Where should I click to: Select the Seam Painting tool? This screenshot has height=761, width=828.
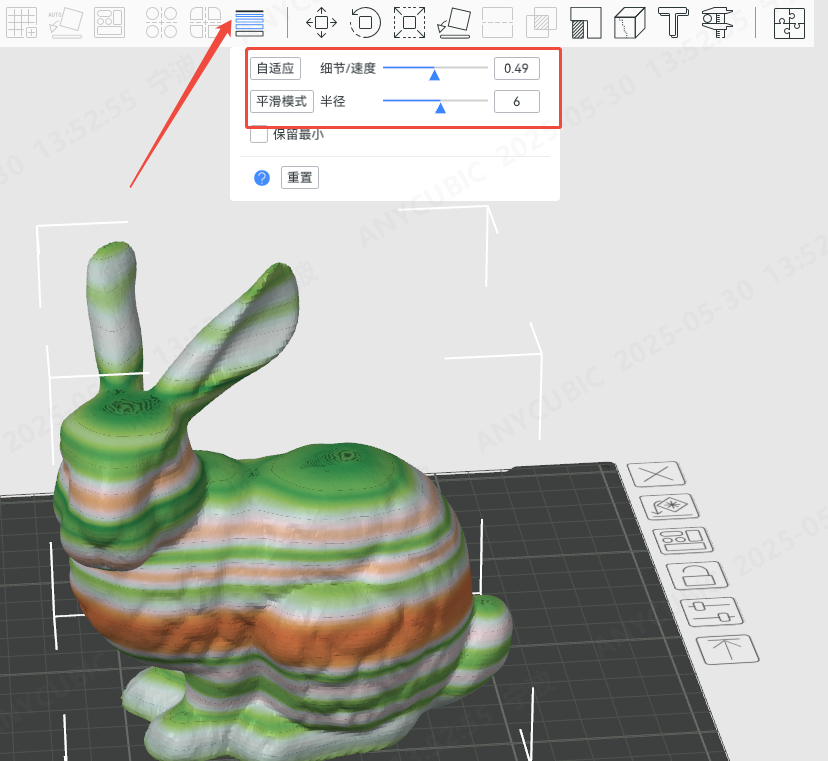click(629, 22)
